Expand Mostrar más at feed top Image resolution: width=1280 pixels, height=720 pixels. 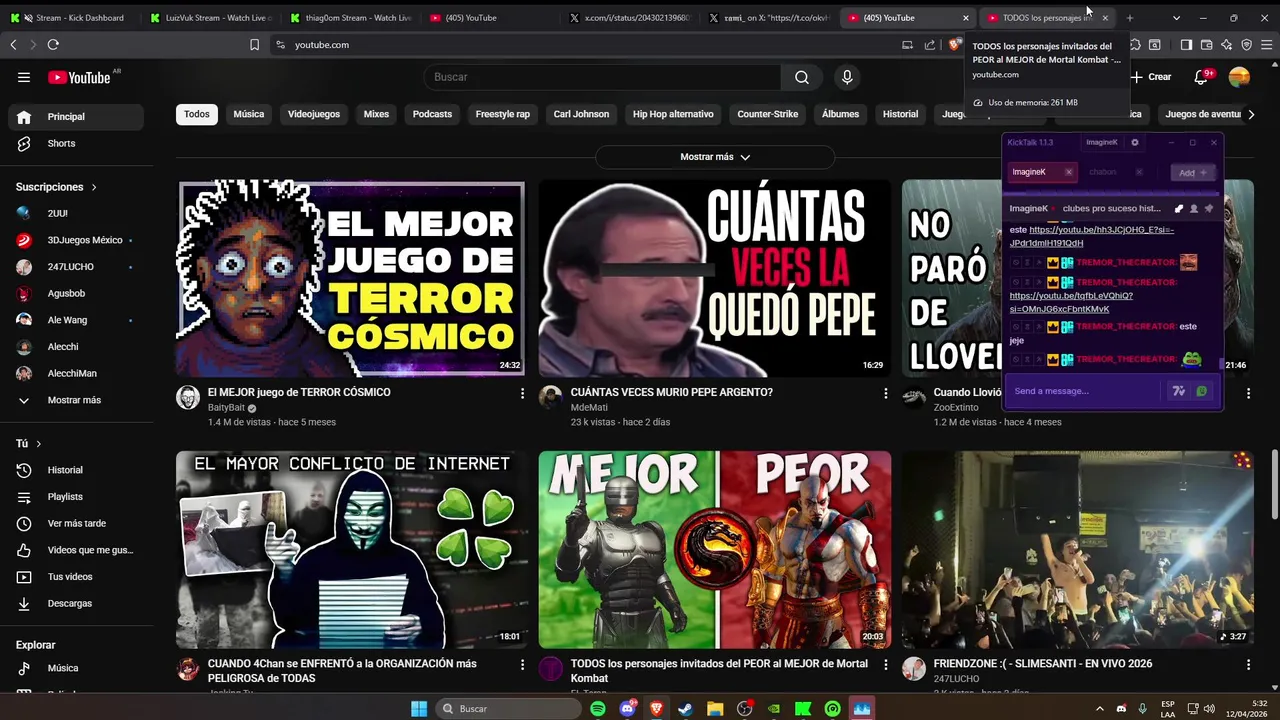tap(715, 157)
